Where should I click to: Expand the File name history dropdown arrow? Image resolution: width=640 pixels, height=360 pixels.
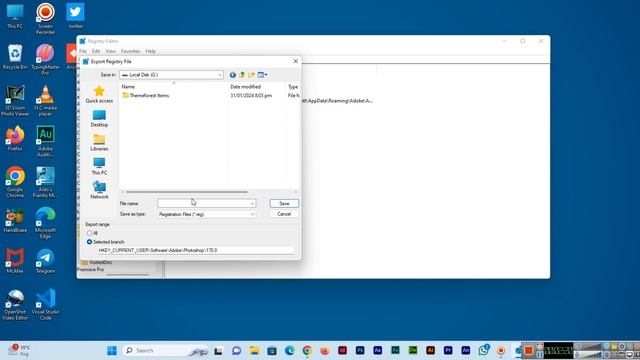(252, 203)
